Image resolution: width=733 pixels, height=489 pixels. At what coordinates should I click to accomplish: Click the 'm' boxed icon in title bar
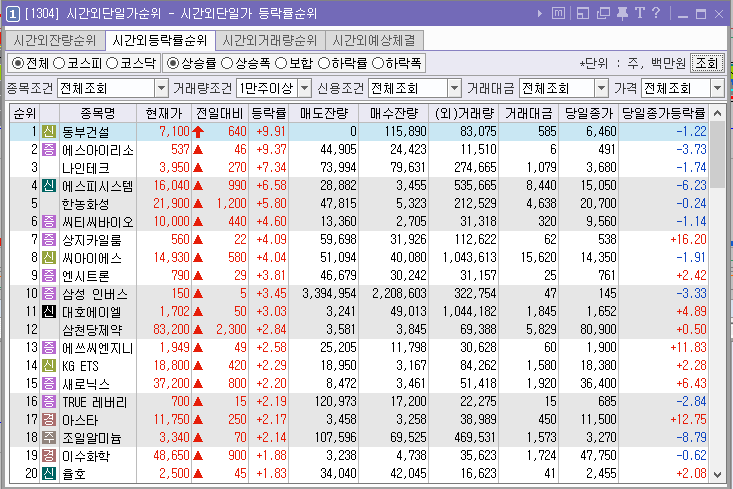pos(558,14)
